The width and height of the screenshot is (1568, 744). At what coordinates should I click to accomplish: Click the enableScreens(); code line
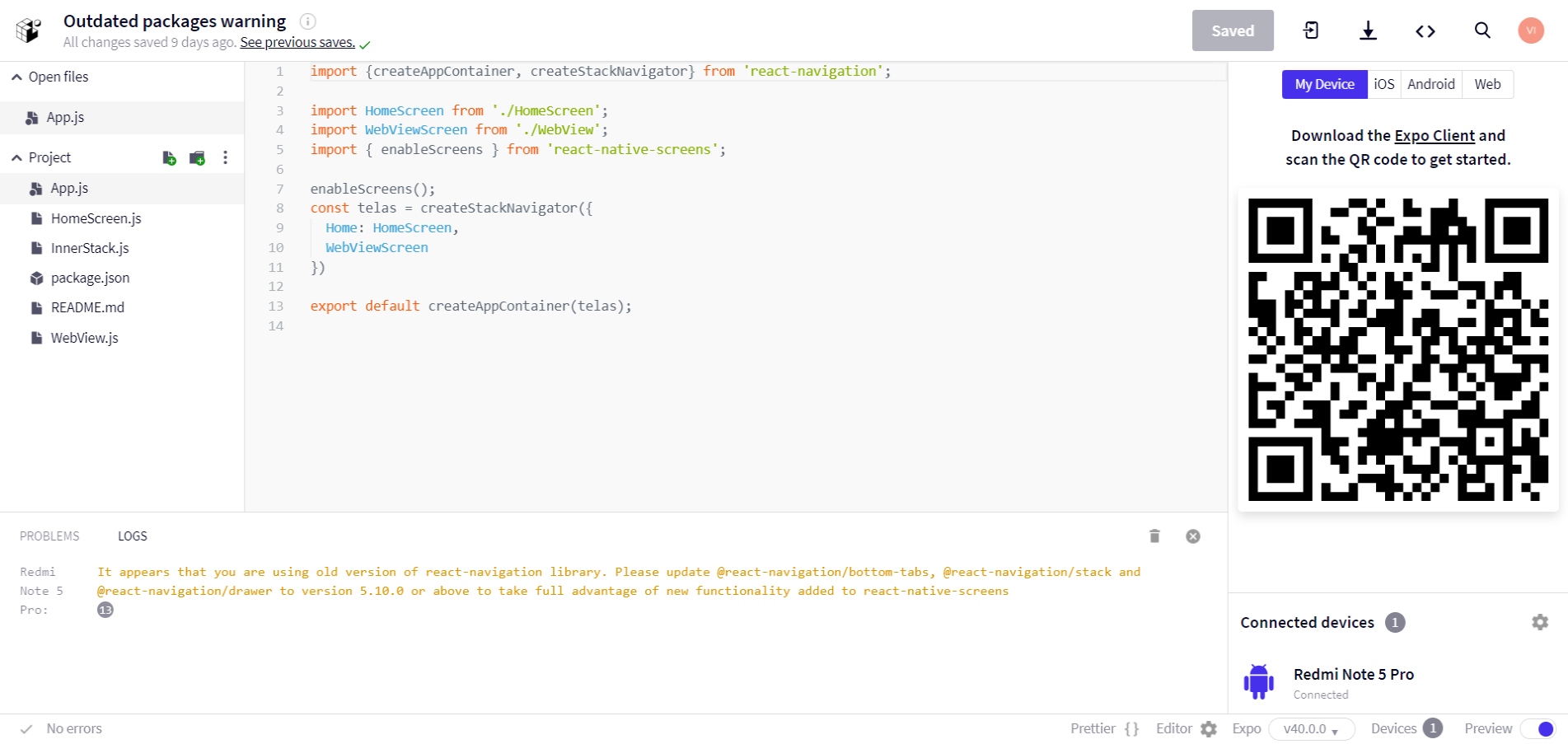(x=372, y=189)
